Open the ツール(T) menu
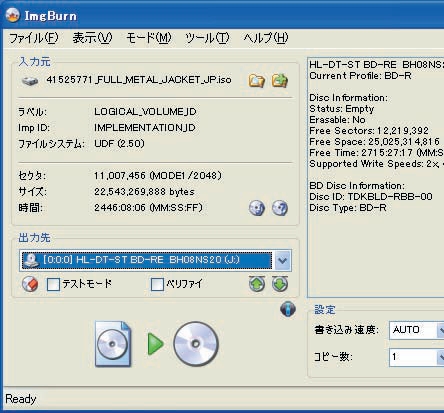The height and width of the screenshot is (413, 444). (207, 38)
